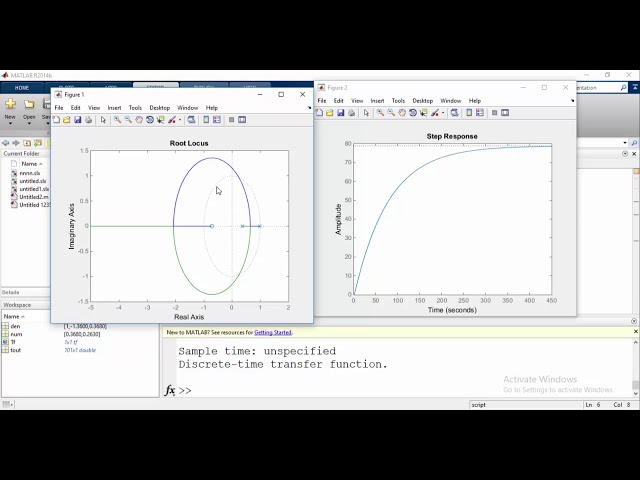Click Insert Legend icon in Figure 1
The image size is (640, 480).
[x=217, y=120]
